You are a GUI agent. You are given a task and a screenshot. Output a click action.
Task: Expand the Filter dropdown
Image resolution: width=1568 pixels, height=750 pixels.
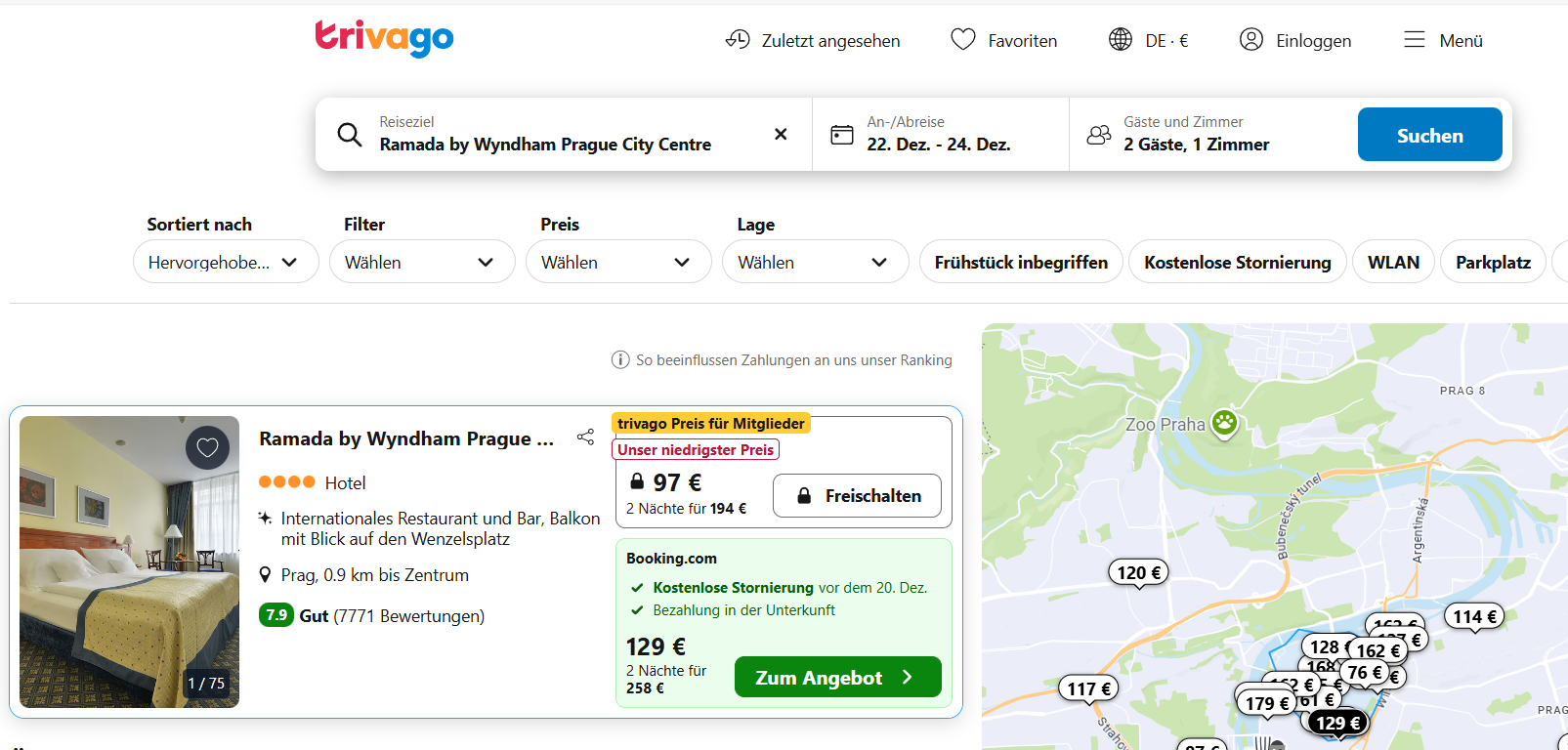(422, 262)
